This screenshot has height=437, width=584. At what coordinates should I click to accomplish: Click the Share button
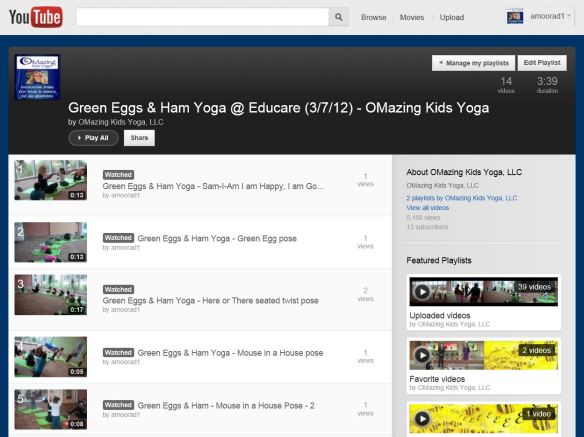tap(139, 138)
